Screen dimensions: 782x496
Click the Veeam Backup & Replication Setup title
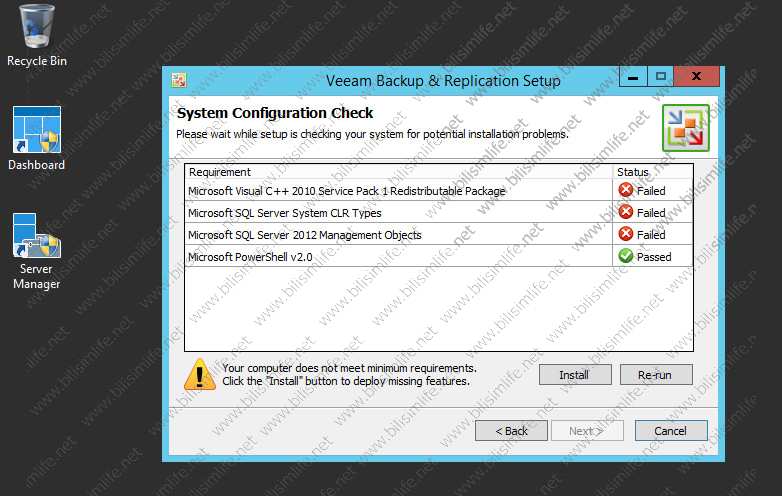tap(443, 80)
